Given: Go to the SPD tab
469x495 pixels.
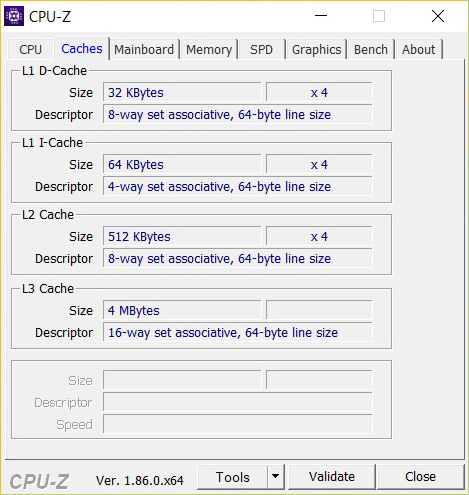Looking at the screenshot, I should click(262, 50).
